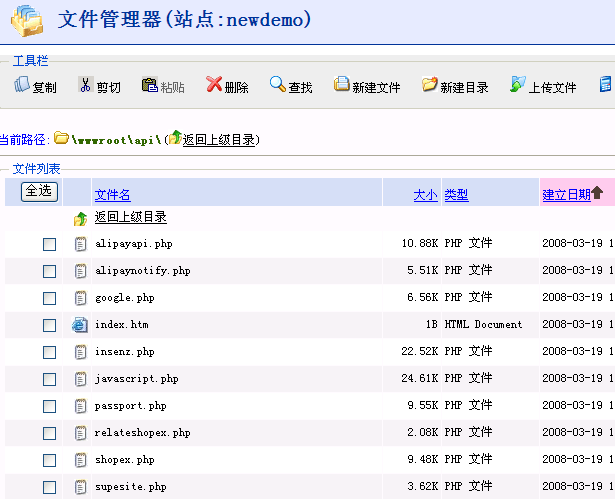Sort by creation date (建立日期) arrow
Screen dimensions: 615x499
597,194
